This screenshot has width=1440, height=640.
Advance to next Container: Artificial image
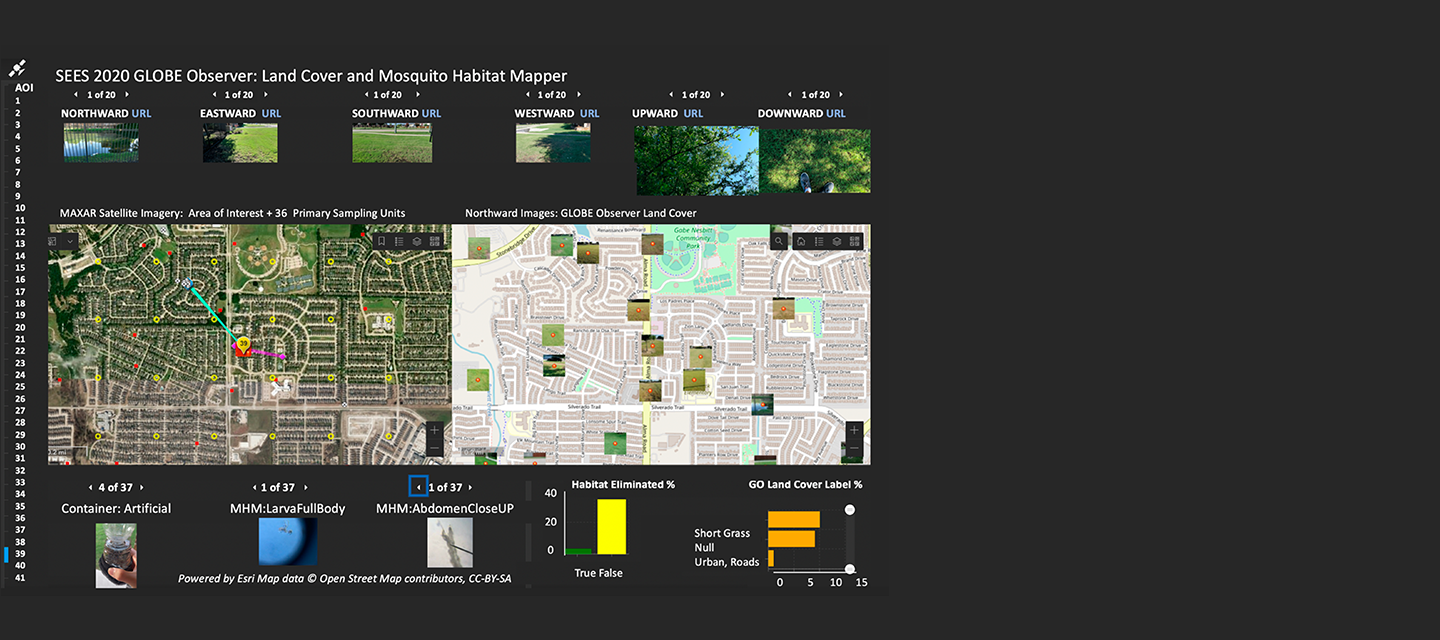142,488
